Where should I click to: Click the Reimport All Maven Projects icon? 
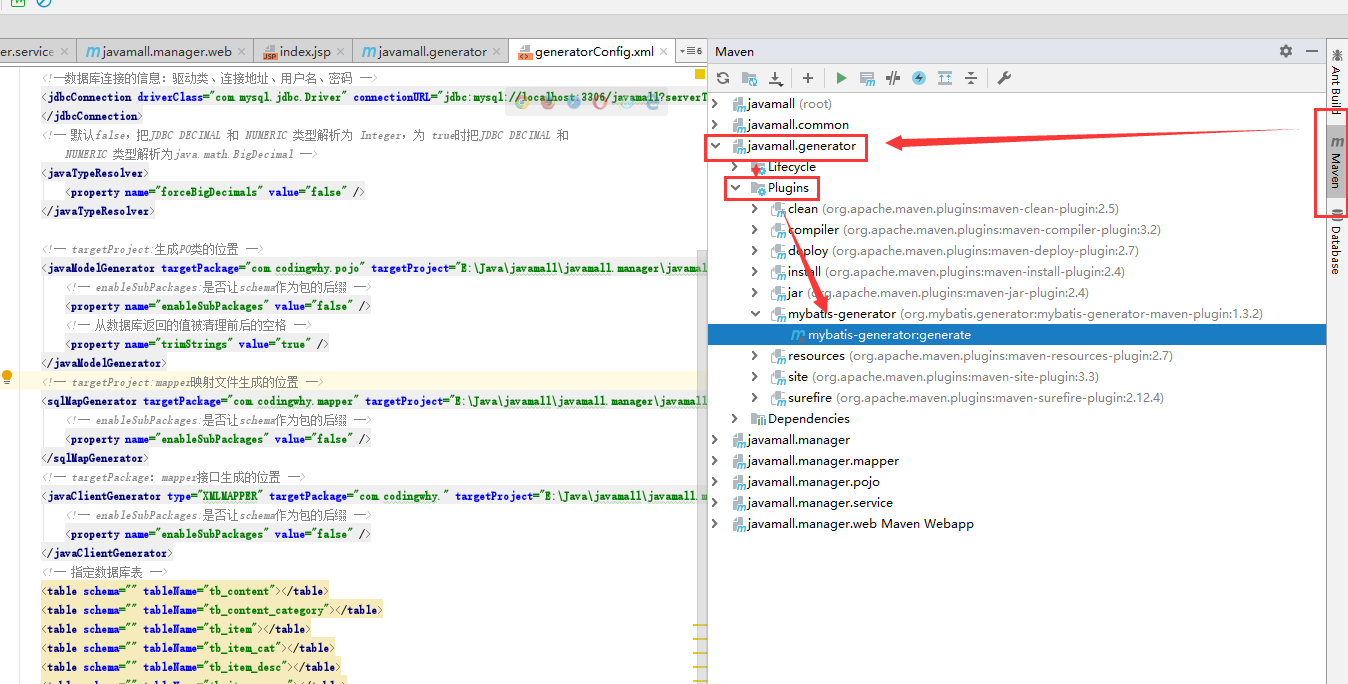[723, 78]
